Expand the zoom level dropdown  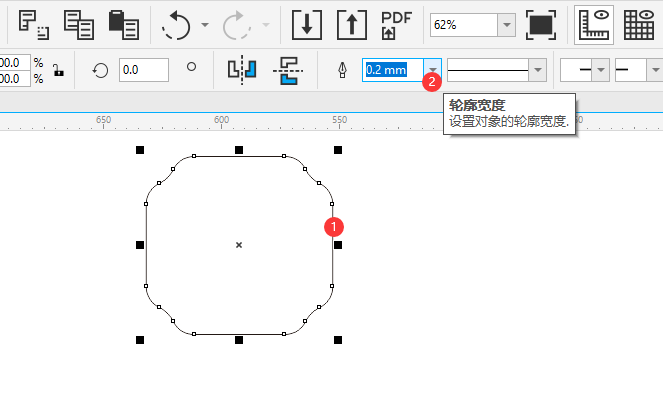[507, 25]
